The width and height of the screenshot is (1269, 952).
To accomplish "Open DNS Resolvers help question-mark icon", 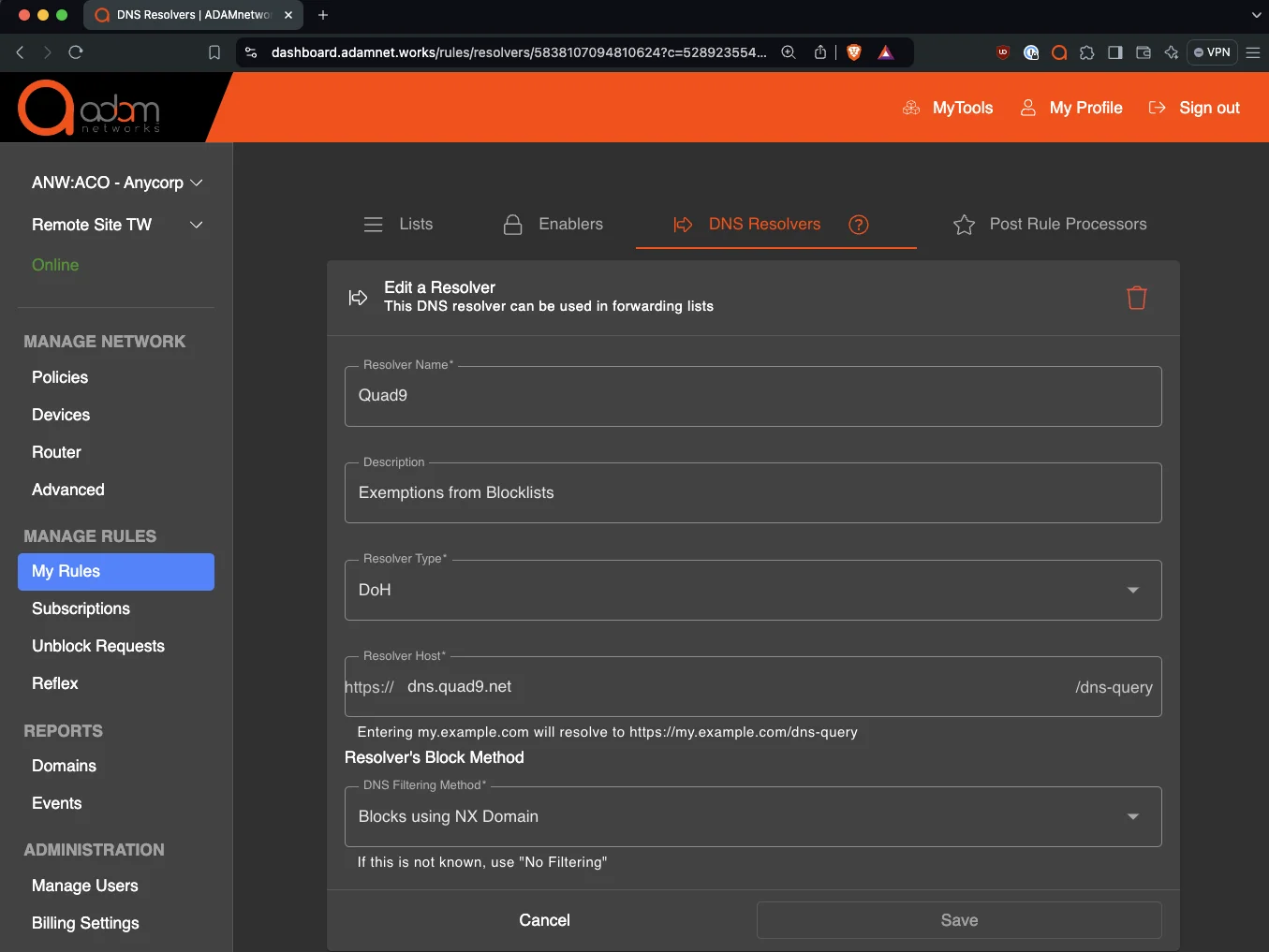I will click(859, 225).
